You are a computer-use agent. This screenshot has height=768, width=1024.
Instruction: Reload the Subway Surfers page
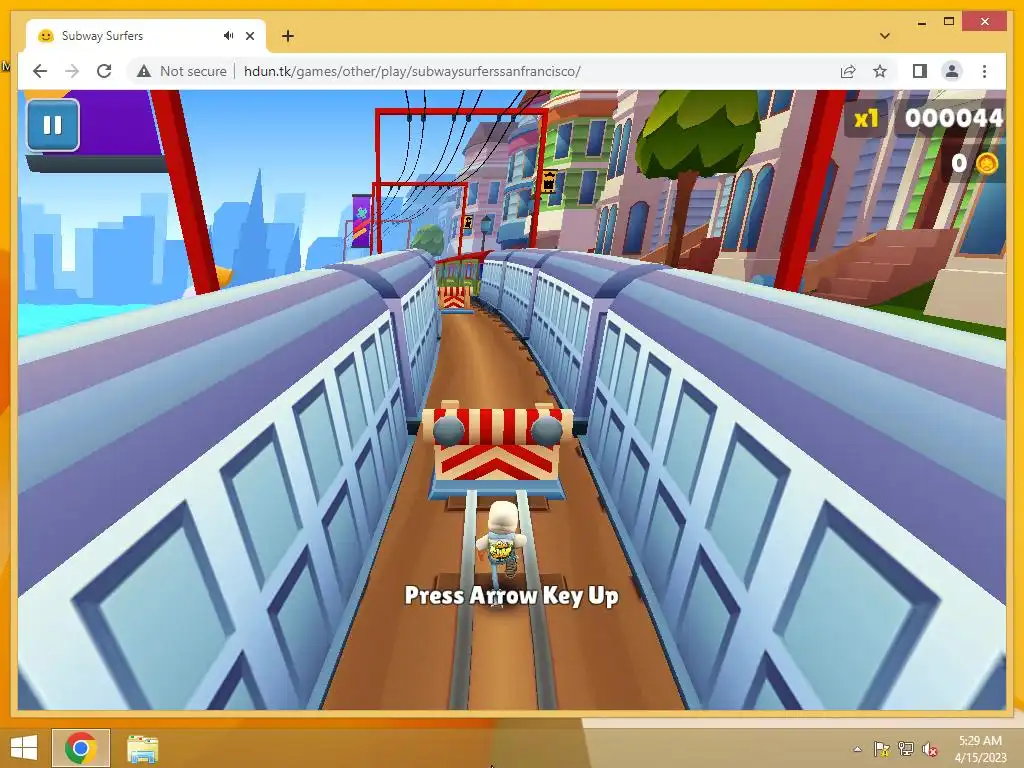(104, 71)
